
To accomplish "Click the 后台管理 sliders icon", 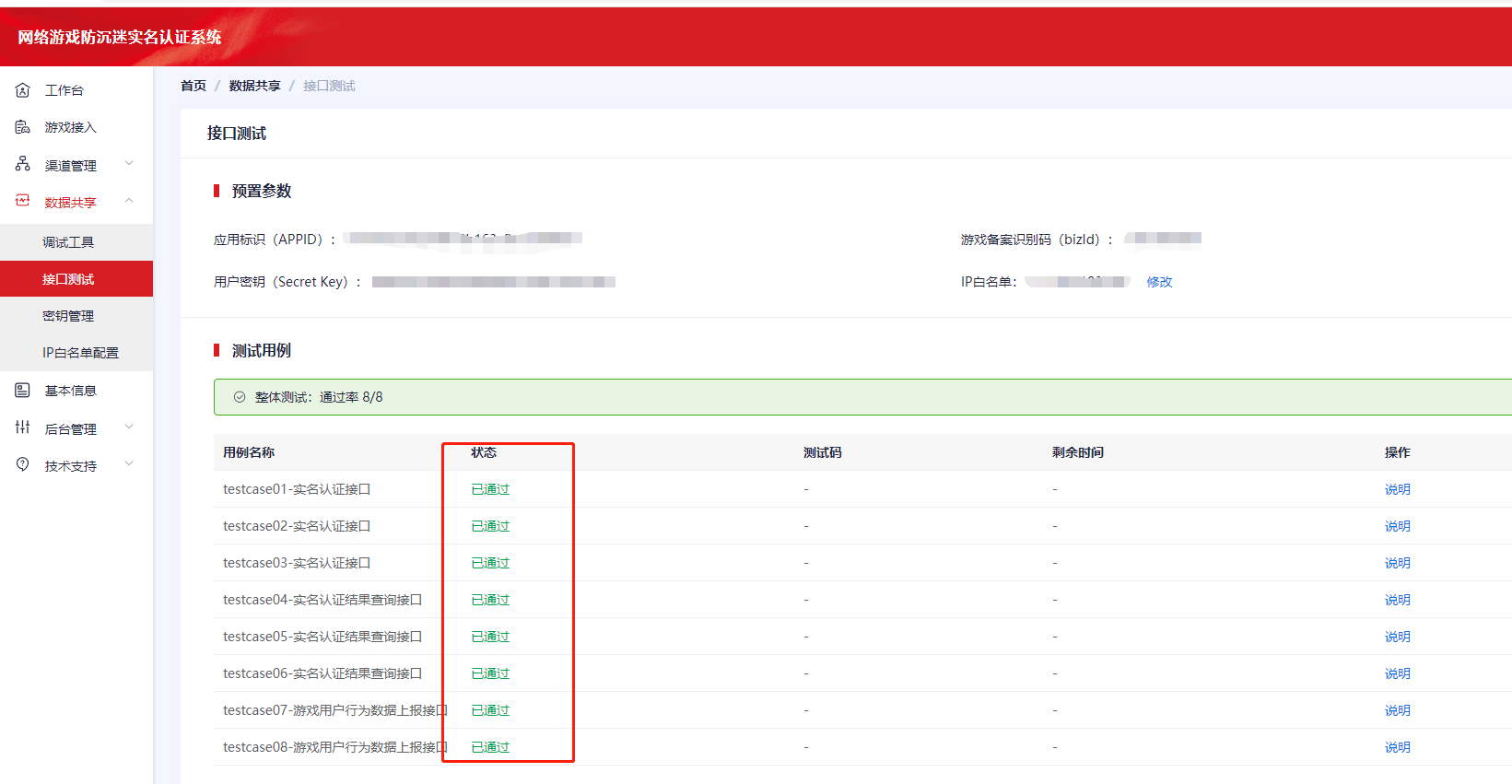I will pyautogui.click(x=23, y=427).
